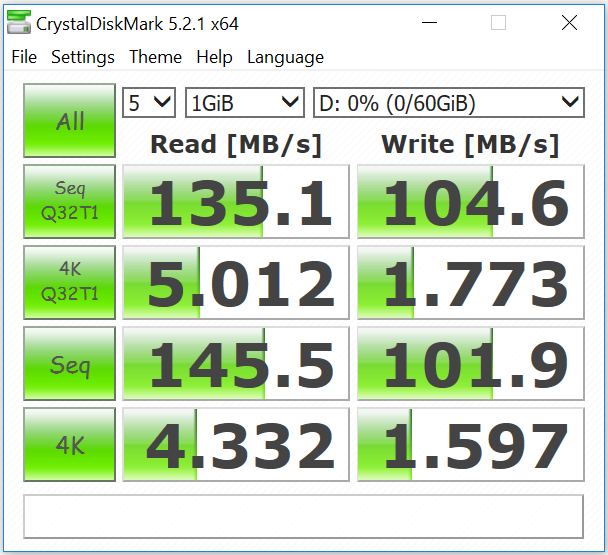The image size is (608, 555).
Task: Click the 135.1 Seq Q32T1 read result
Action: (x=235, y=203)
